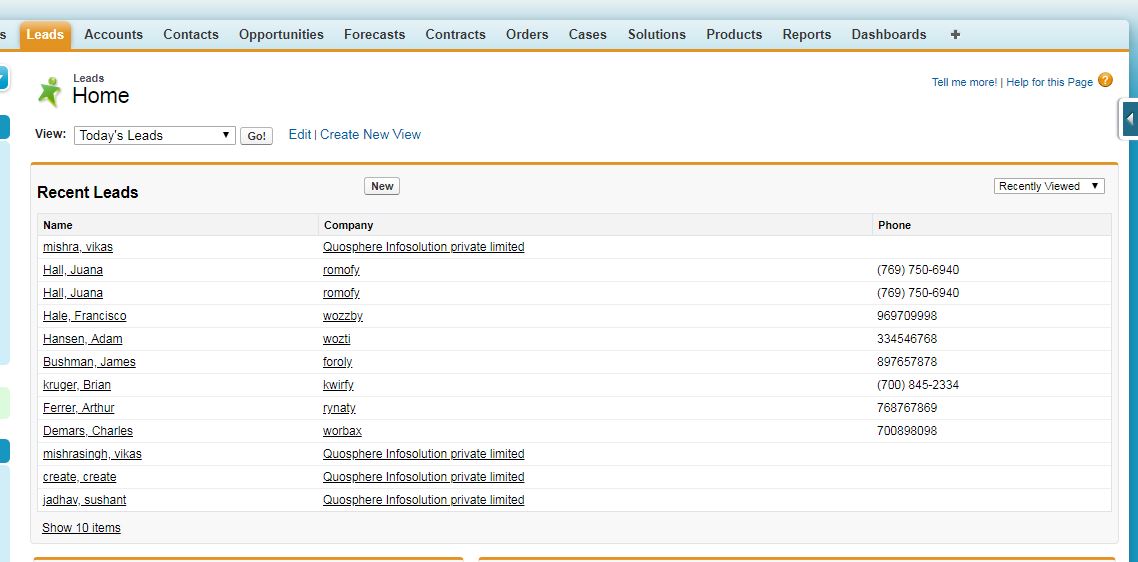1138x562 pixels.
Task: Click the green Leads person icon
Action: (x=49, y=91)
